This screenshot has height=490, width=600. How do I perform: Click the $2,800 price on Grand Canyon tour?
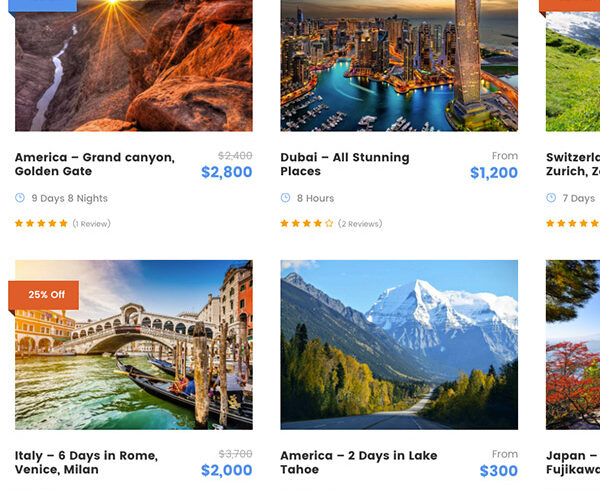click(226, 172)
